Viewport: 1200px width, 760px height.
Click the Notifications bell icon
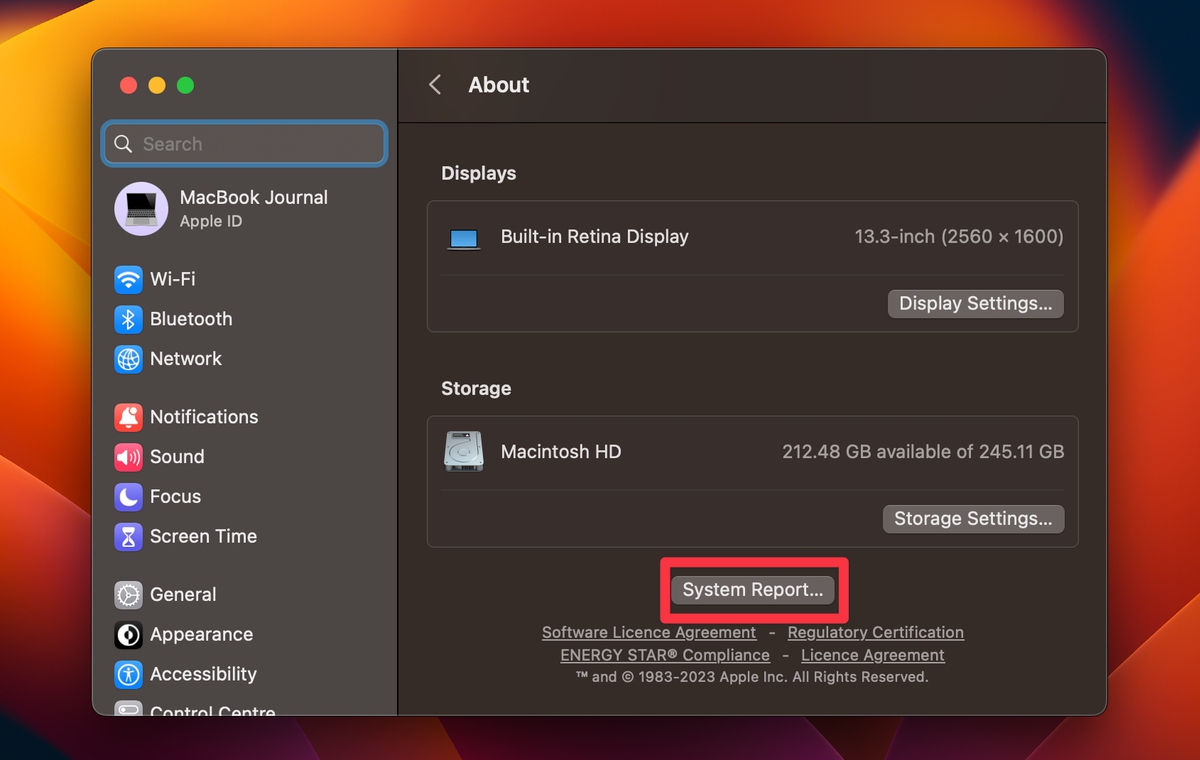(x=129, y=417)
